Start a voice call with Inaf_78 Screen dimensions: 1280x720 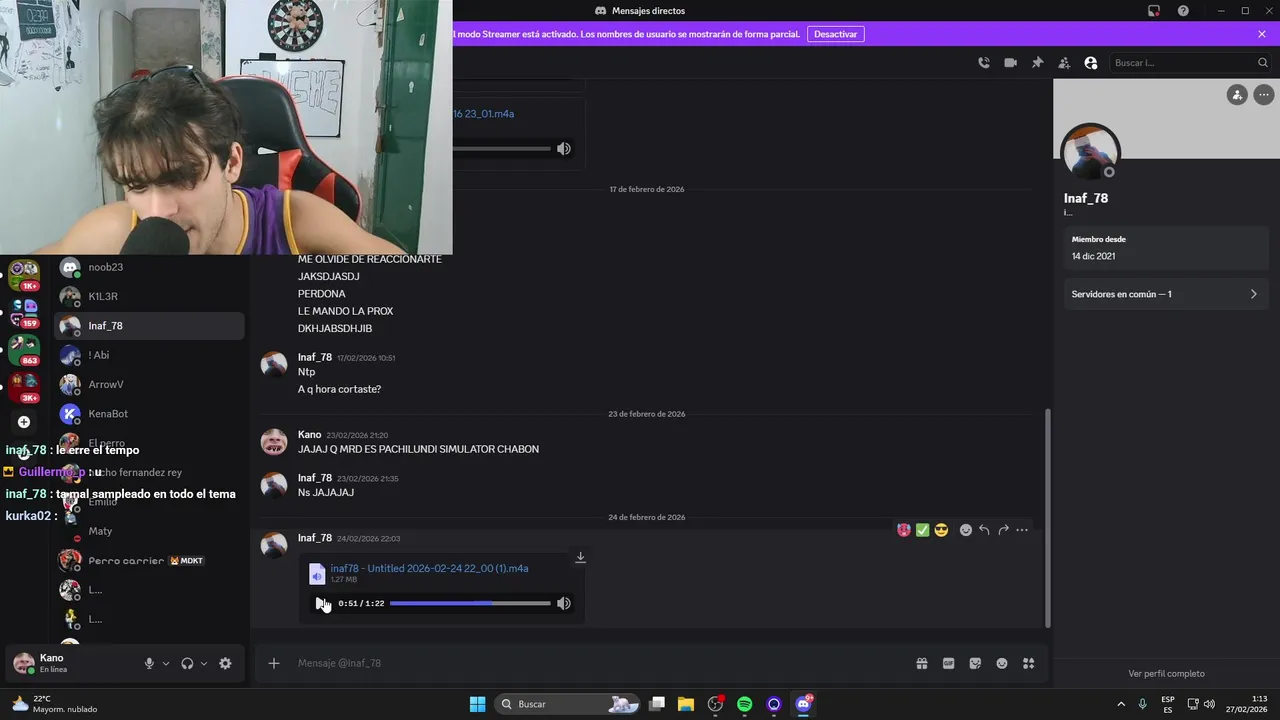pos(984,63)
